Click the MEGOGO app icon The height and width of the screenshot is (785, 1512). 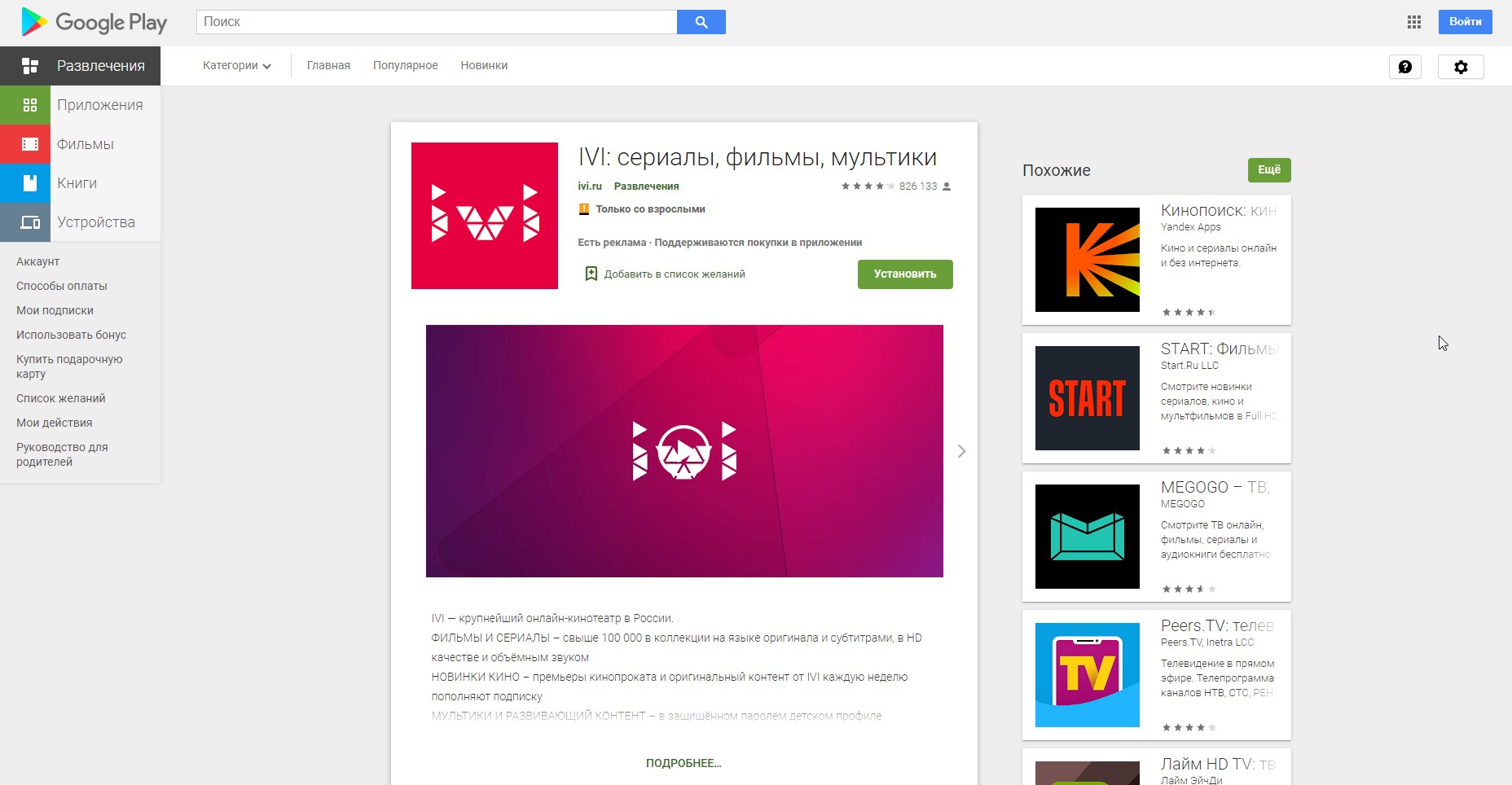(x=1088, y=537)
